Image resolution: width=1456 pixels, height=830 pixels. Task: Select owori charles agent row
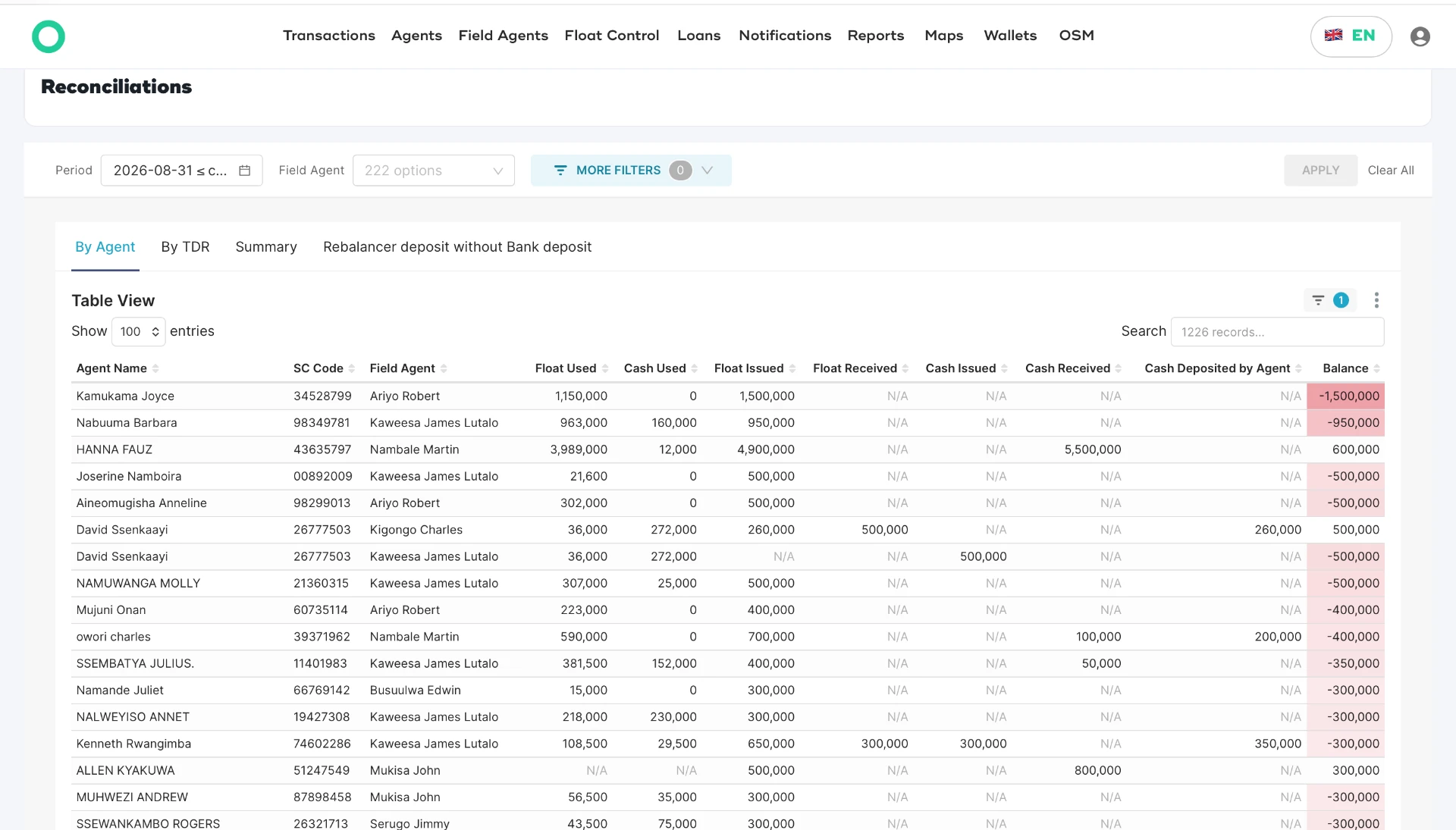coord(113,637)
